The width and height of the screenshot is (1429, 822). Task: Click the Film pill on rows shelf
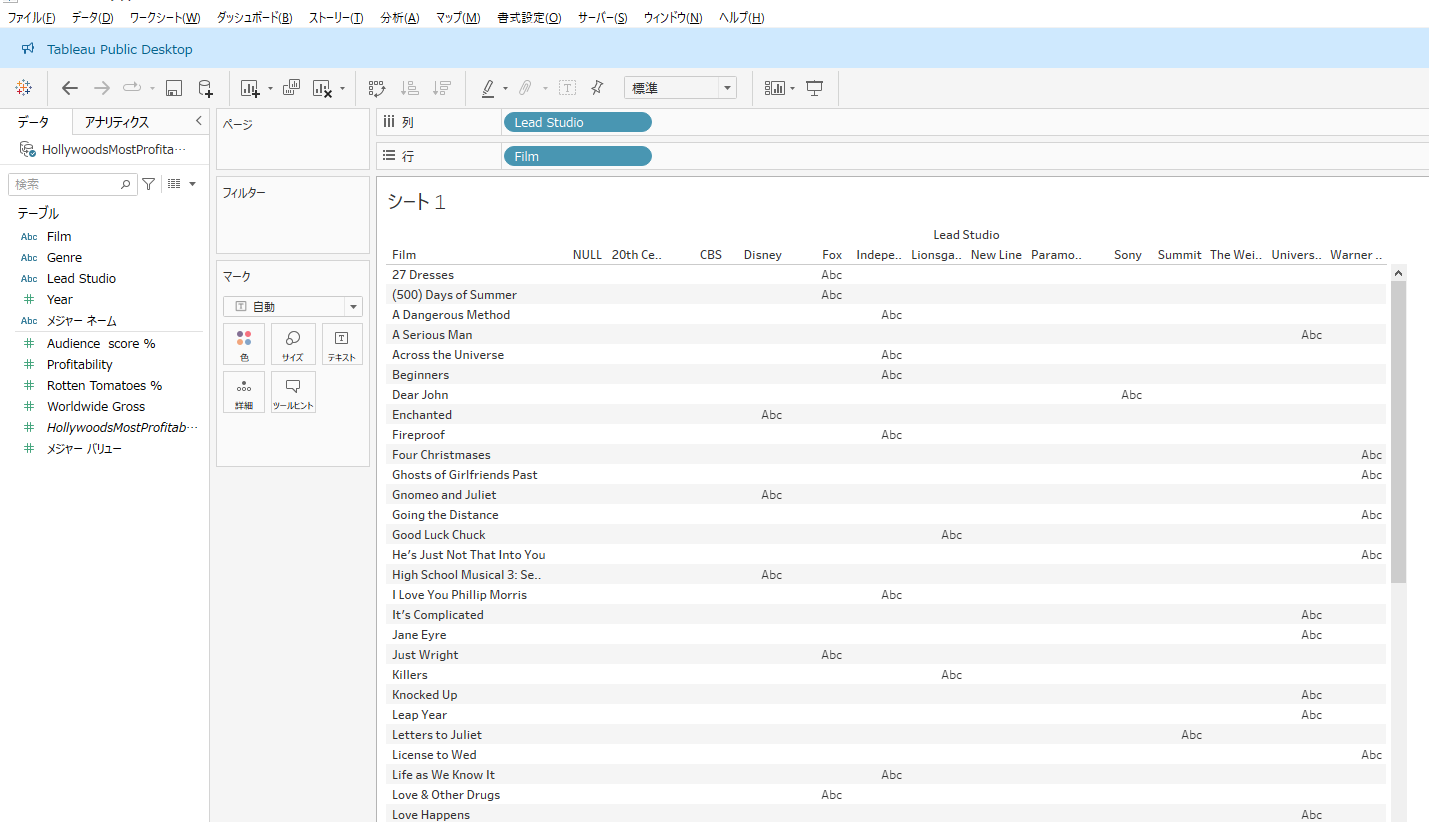tap(577, 156)
